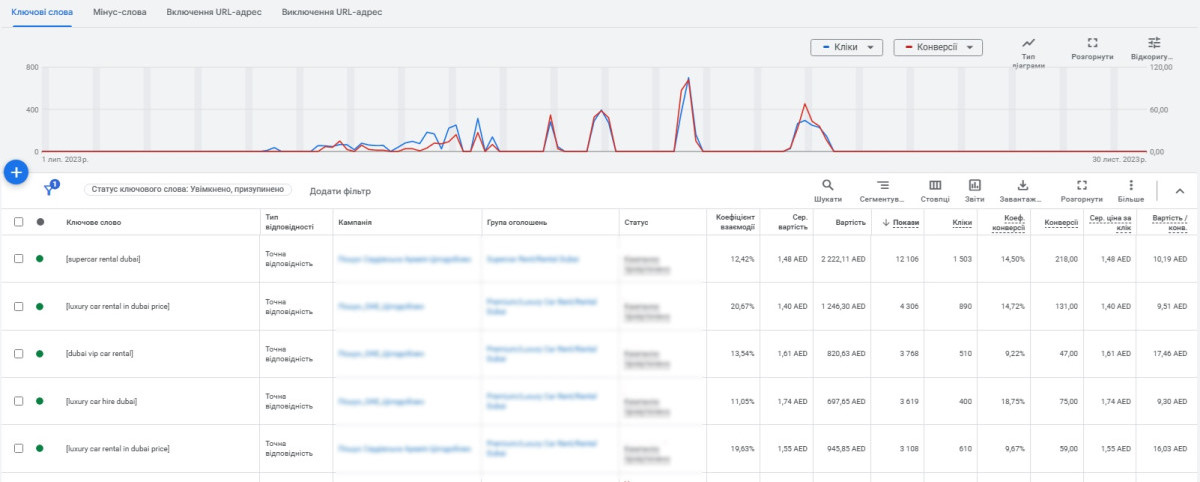Check the [dubai vip car rental] row checkbox
The height and width of the screenshot is (482, 1200).
pyautogui.click(x=18, y=354)
